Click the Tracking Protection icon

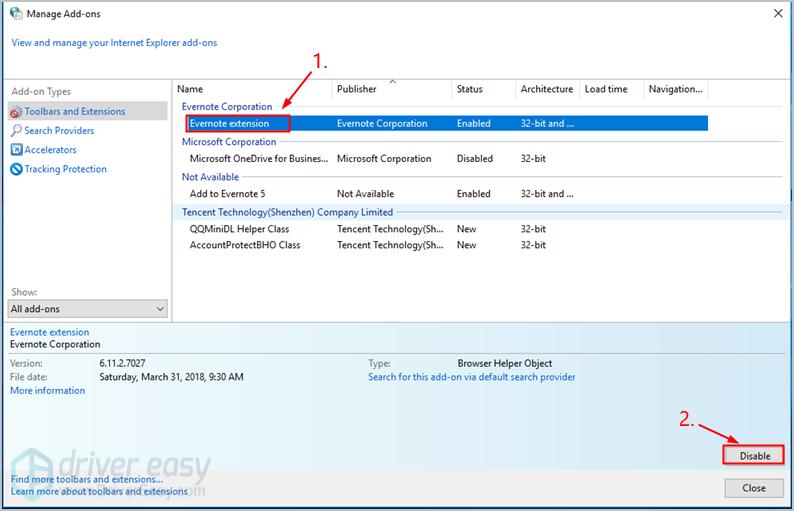coord(16,169)
